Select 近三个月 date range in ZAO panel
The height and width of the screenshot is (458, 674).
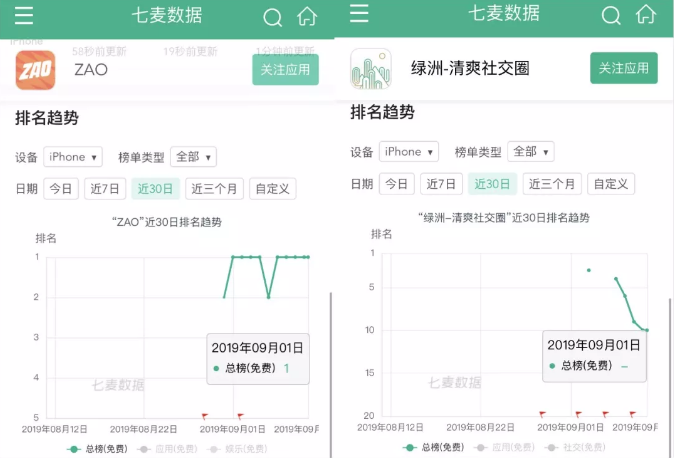point(214,189)
